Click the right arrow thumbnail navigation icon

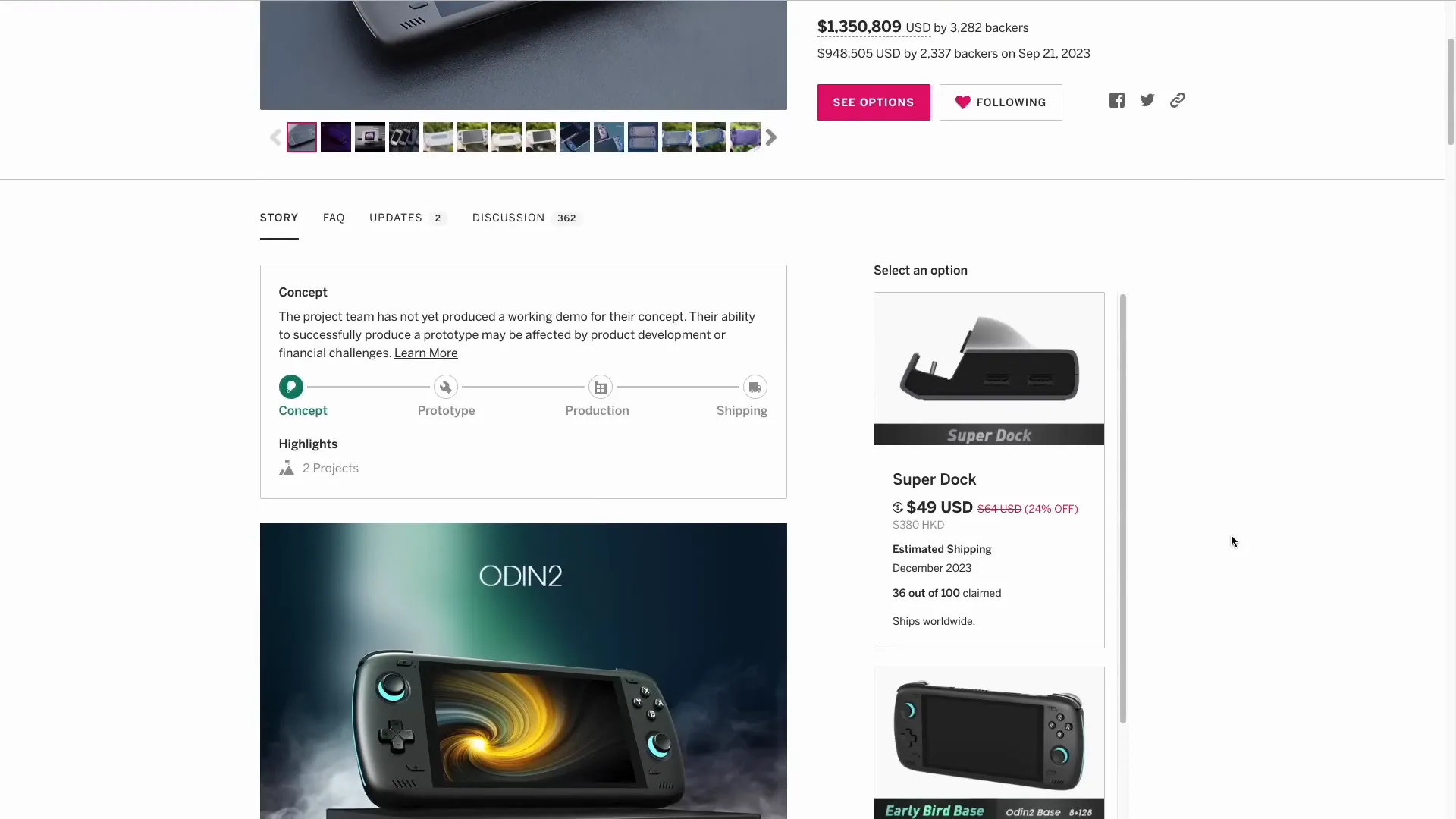pos(771,137)
